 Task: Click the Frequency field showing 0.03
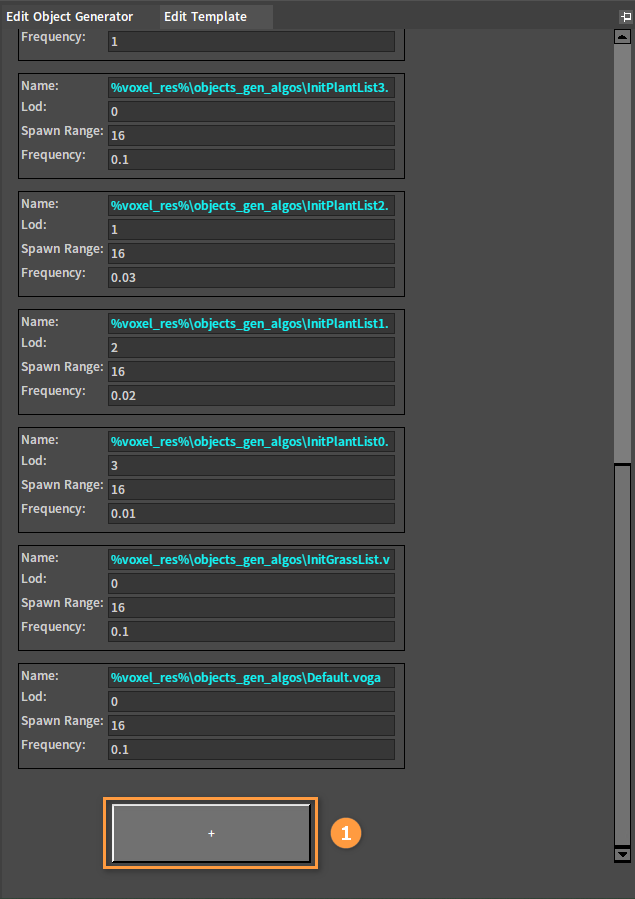(251, 277)
